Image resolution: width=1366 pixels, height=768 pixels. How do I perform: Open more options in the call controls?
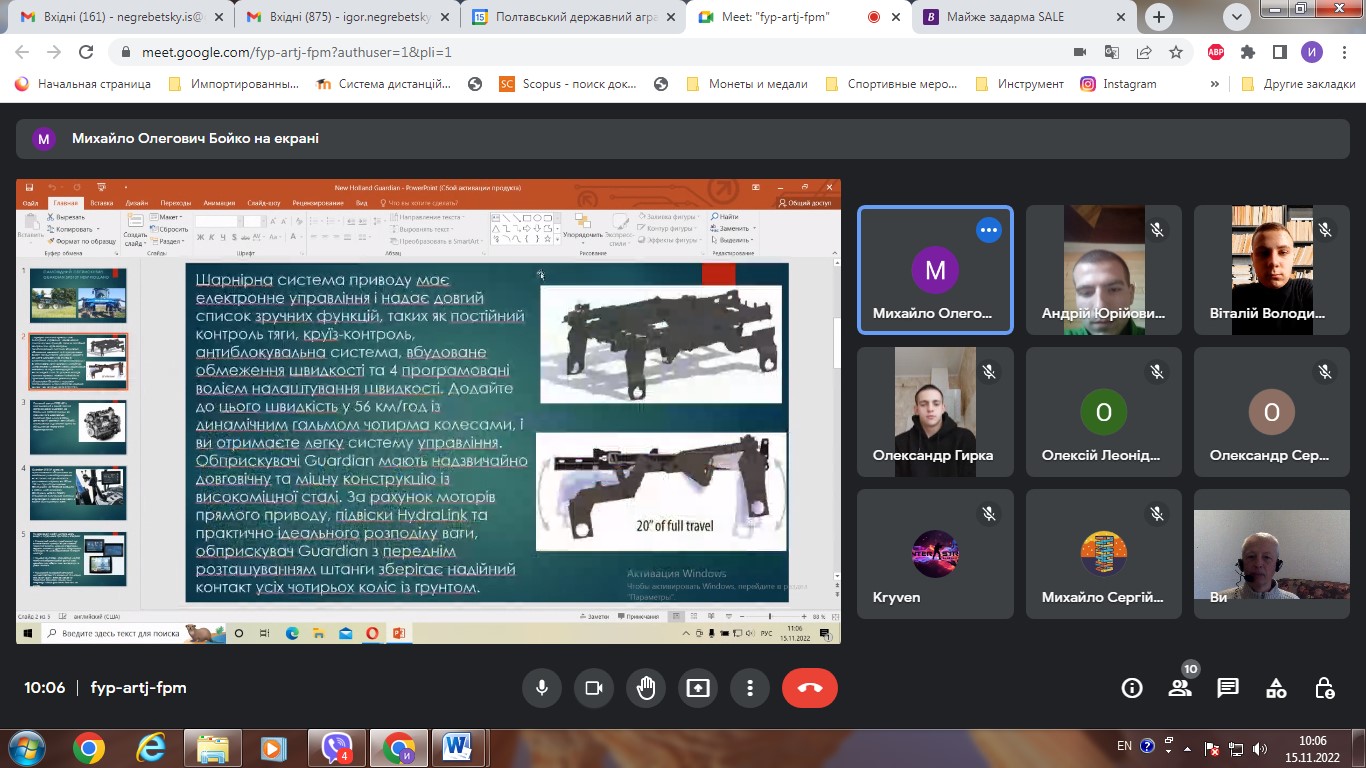click(x=750, y=688)
